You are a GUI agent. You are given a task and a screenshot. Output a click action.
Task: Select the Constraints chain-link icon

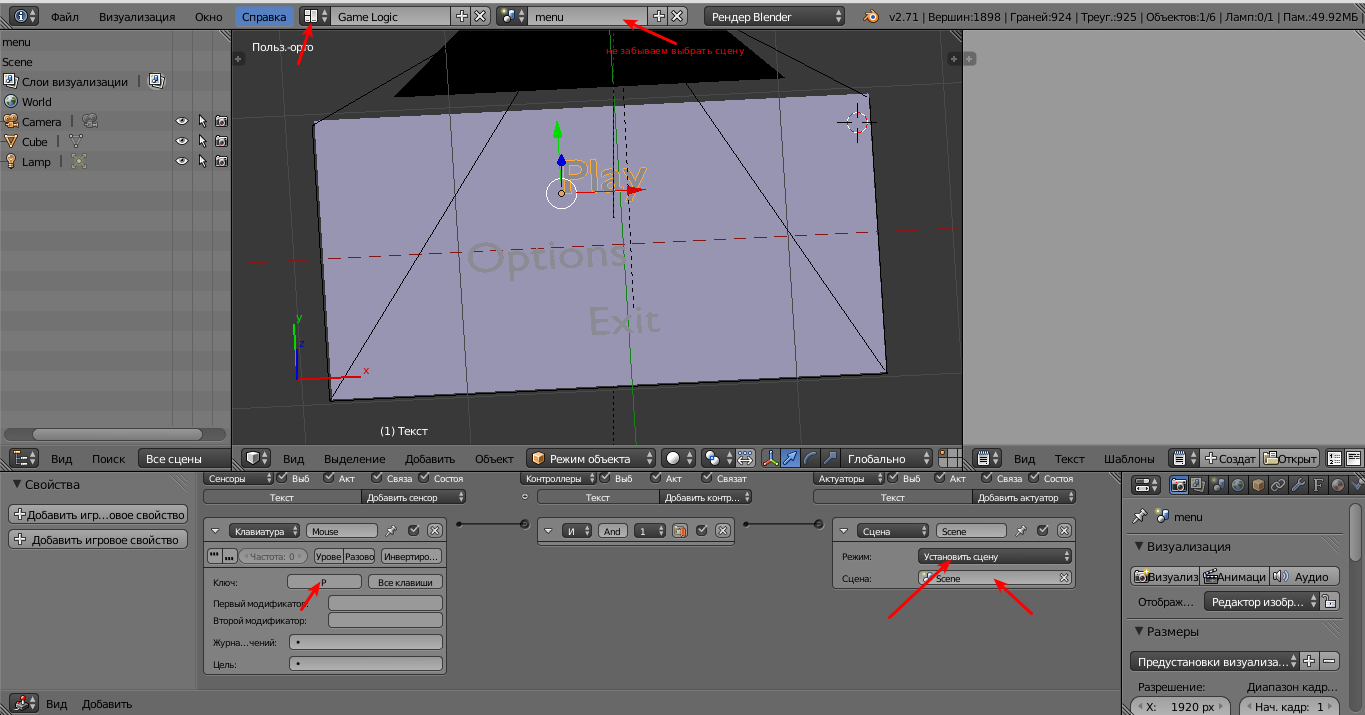click(x=1278, y=485)
